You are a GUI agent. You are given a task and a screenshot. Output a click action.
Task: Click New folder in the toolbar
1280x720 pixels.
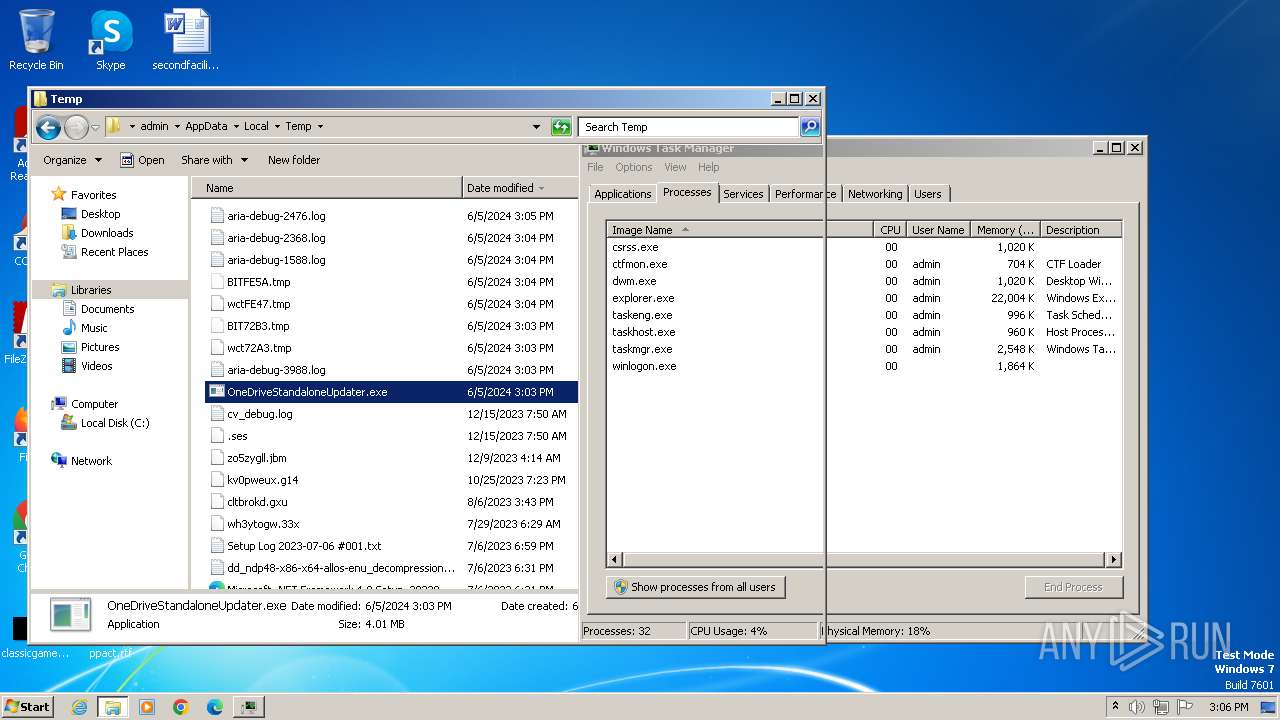(x=294, y=160)
